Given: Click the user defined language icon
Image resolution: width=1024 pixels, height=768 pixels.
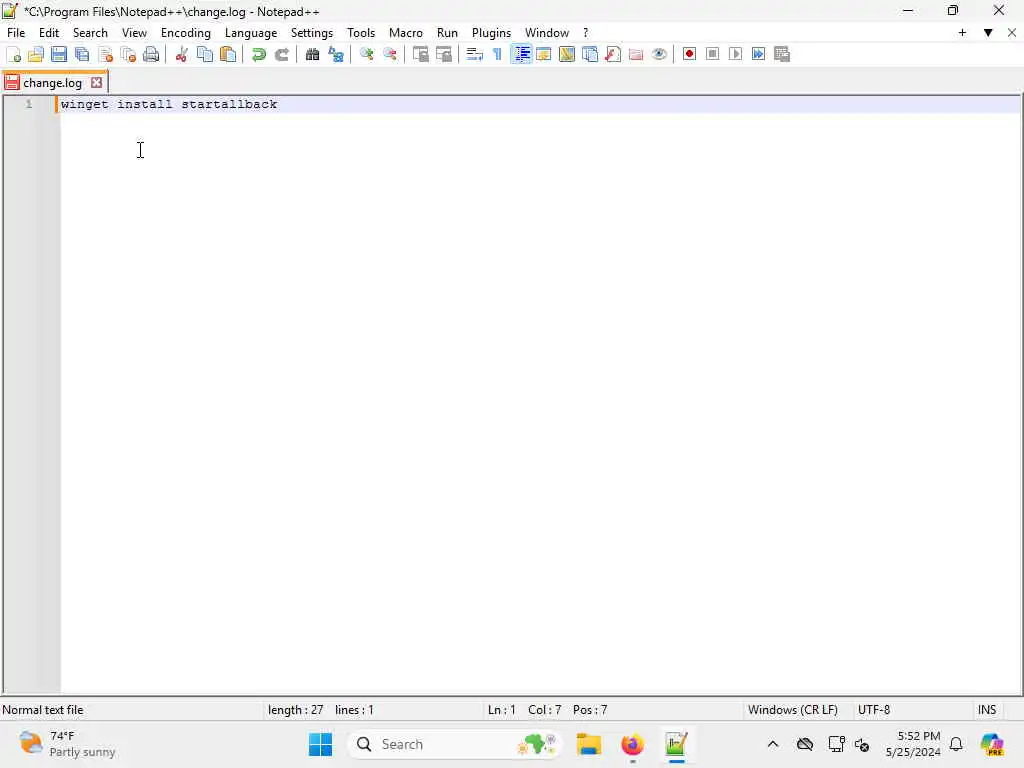Looking at the screenshot, I should 543,54.
